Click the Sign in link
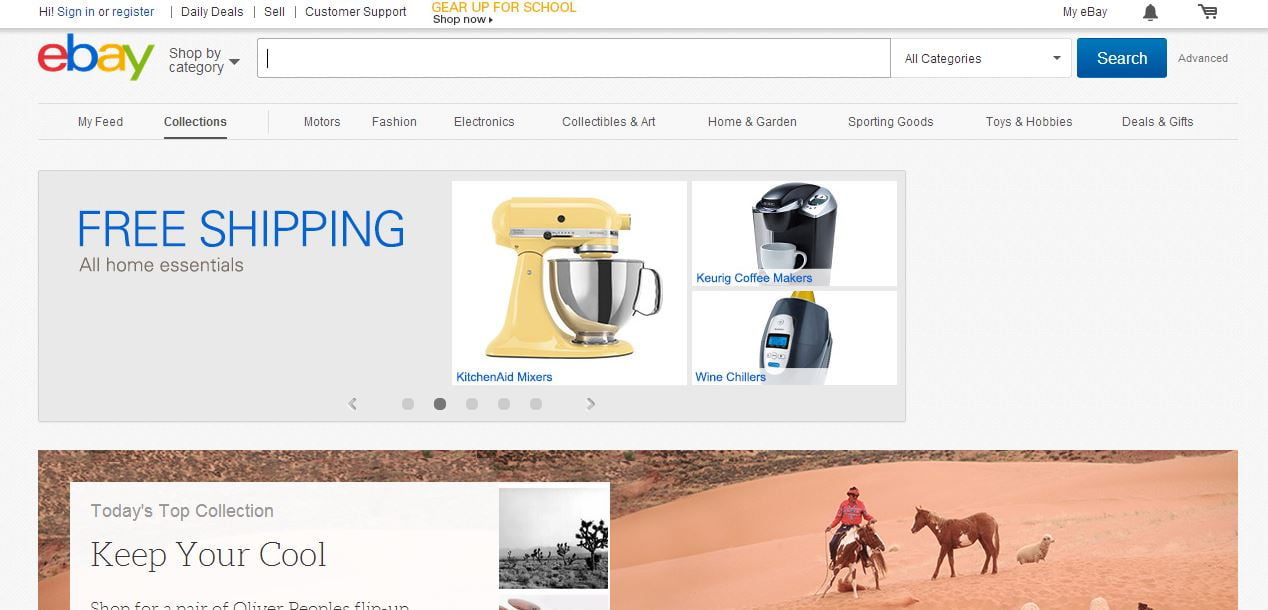Screen dimensions: 1268x610 pyautogui.click(x=76, y=12)
